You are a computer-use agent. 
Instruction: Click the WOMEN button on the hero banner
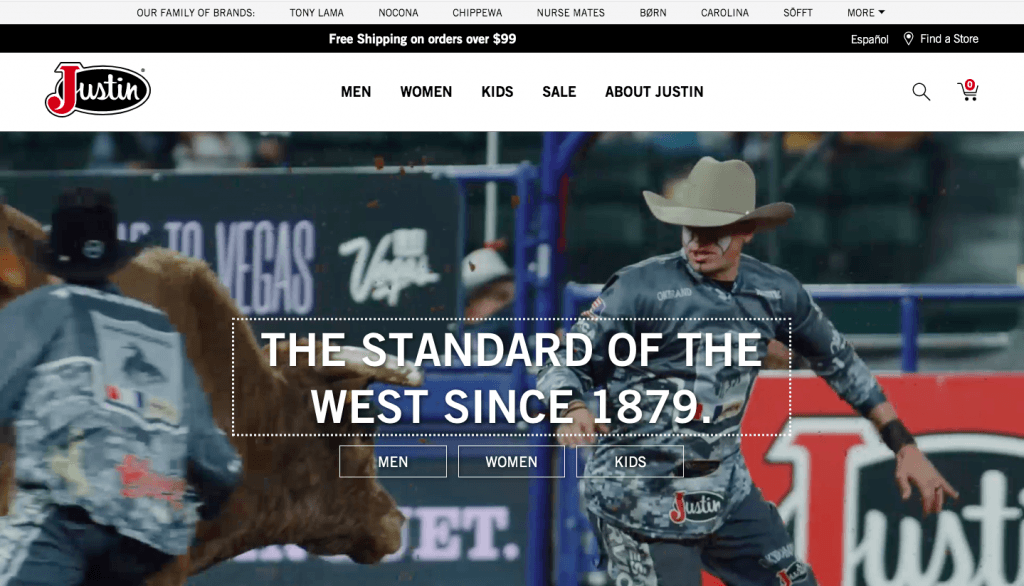[x=511, y=462]
